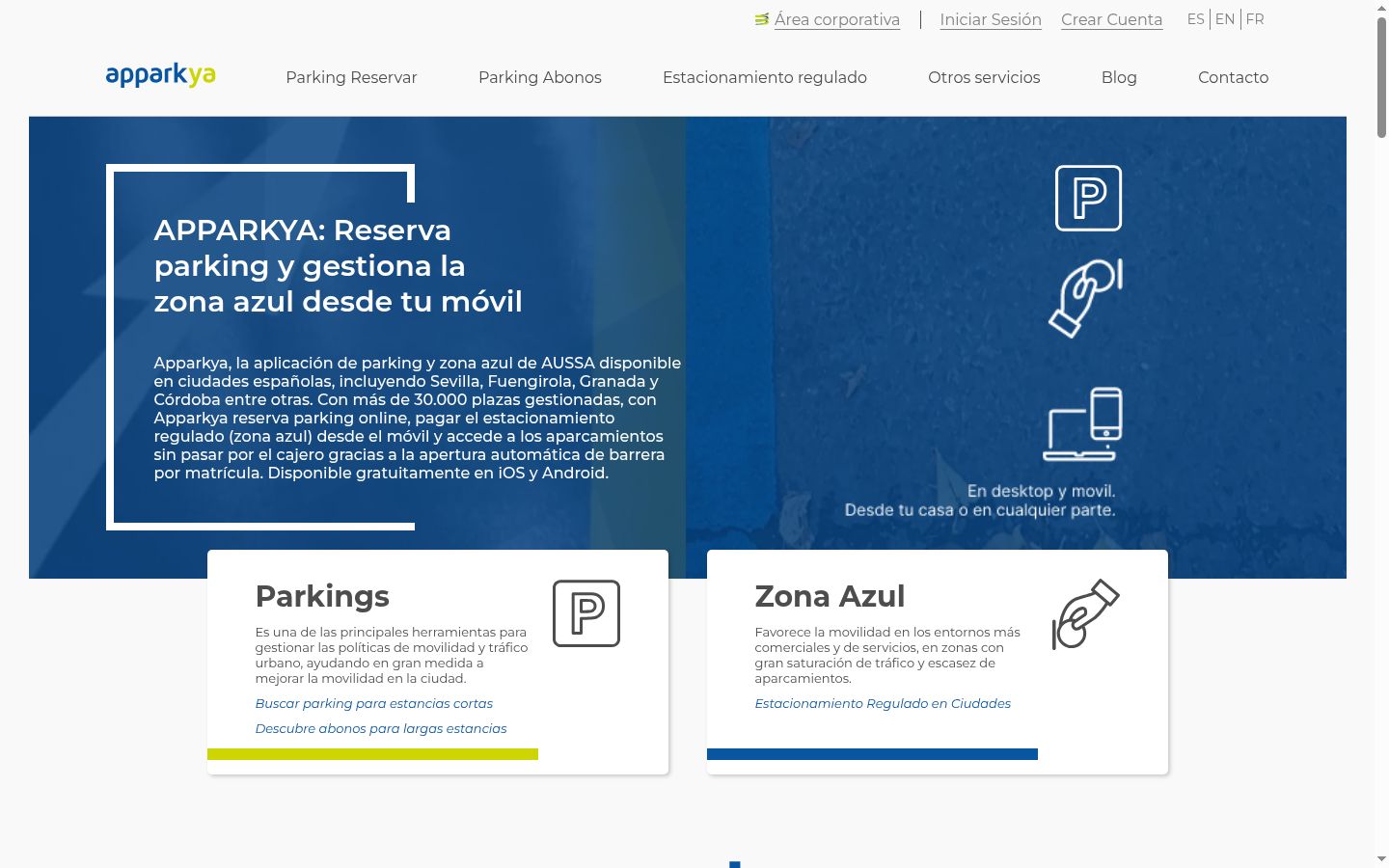
Task: Click the apparkya logo
Action: (x=160, y=75)
